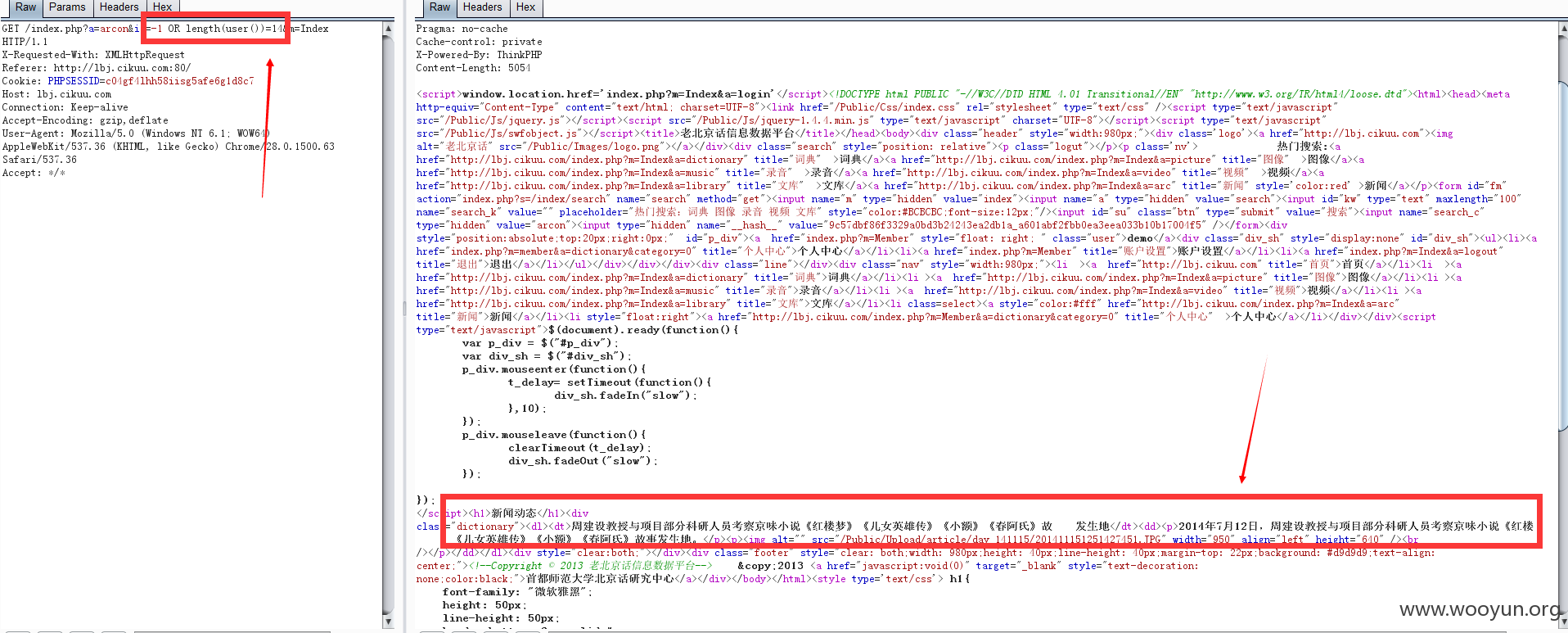Click the 'Pragma: no-cache' response header

click(x=462, y=29)
